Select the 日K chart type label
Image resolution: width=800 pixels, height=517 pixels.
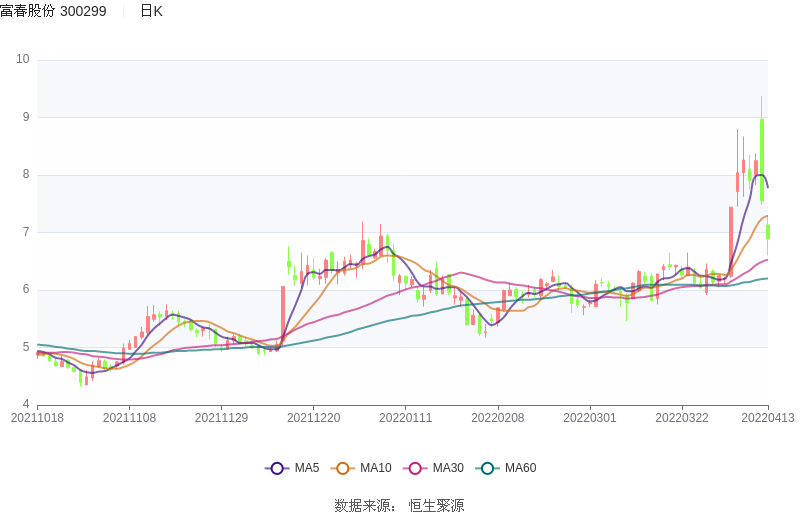(151, 11)
